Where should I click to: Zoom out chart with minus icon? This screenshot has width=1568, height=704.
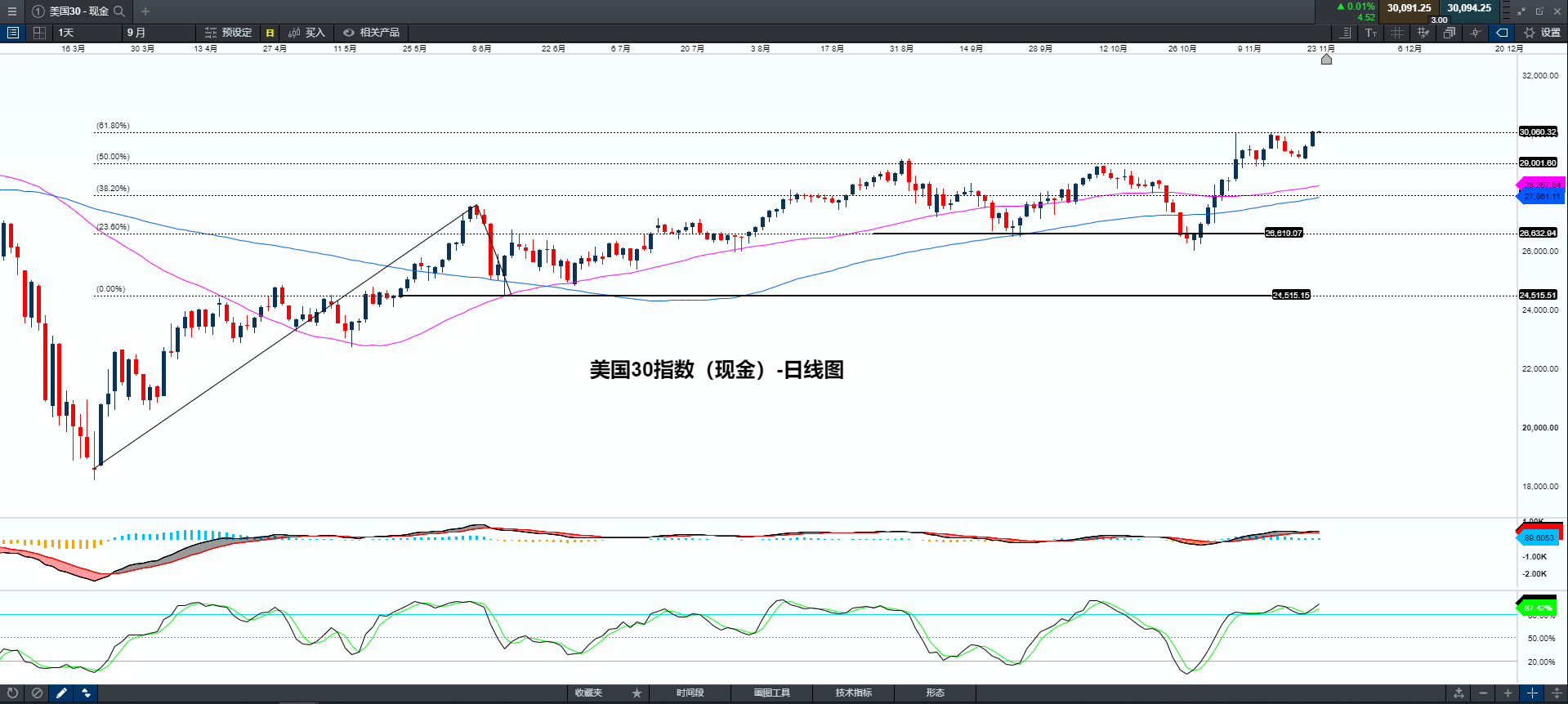pos(1483,693)
